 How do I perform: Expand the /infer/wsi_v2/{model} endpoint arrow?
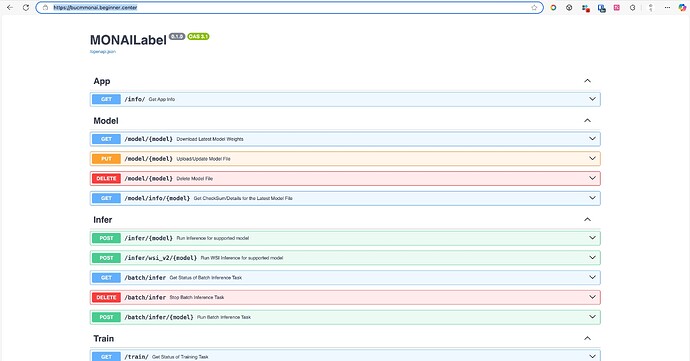click(x=592, y=258)
